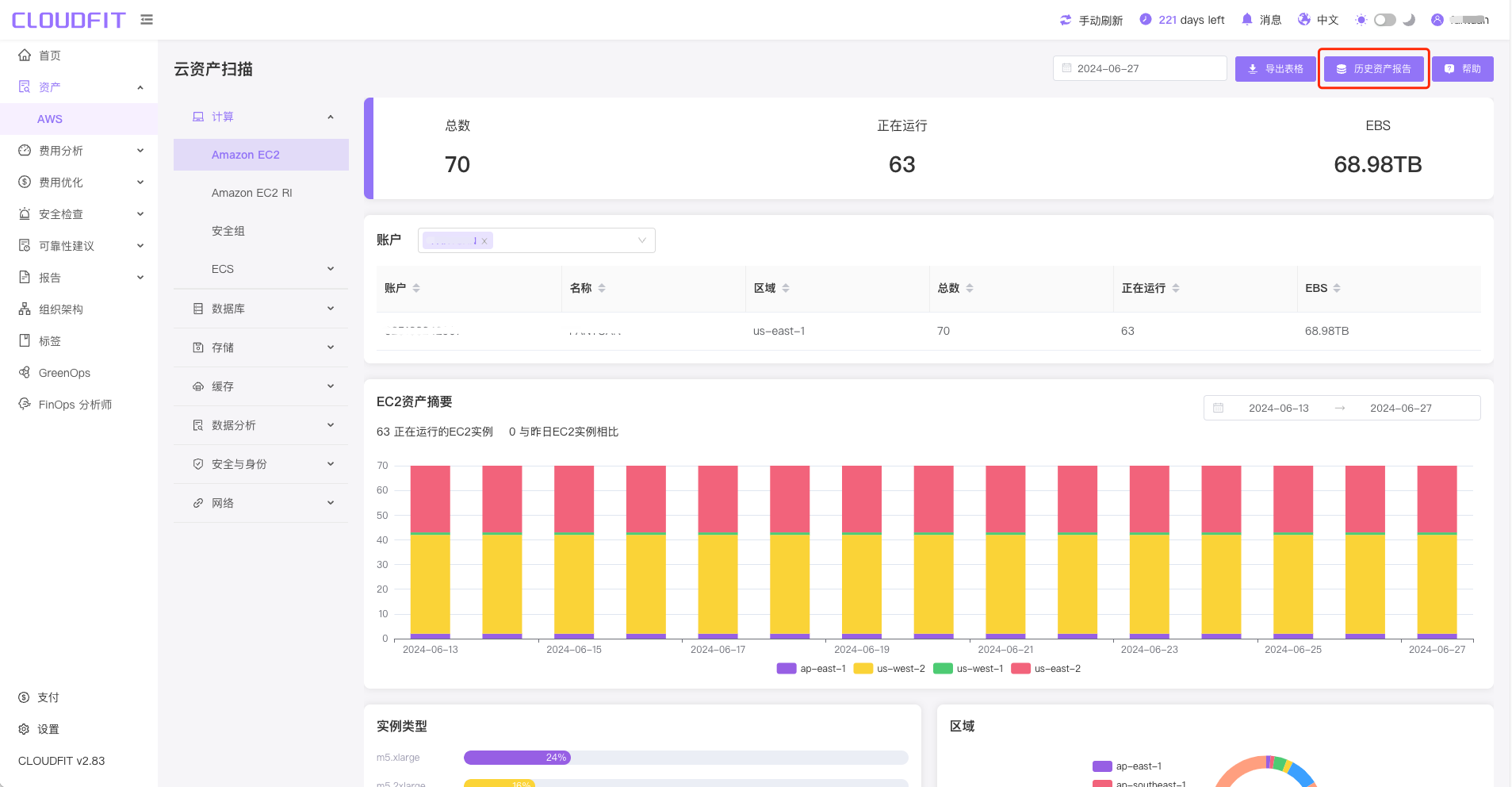The height and width of the screenshot is (787, 1512).
Task: Open 安全组 menu item
Action: [261, 231]
